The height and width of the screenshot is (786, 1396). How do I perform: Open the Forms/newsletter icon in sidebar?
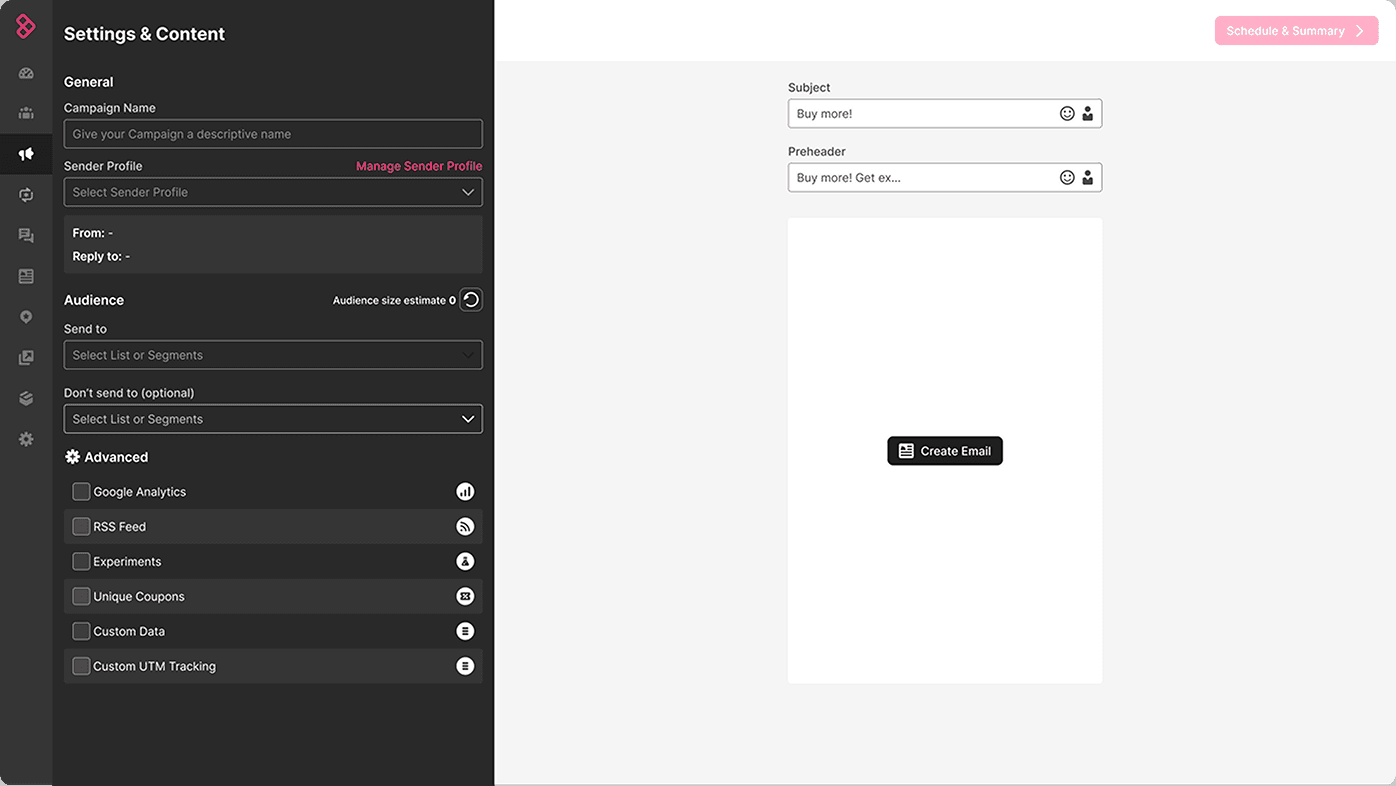26,276
